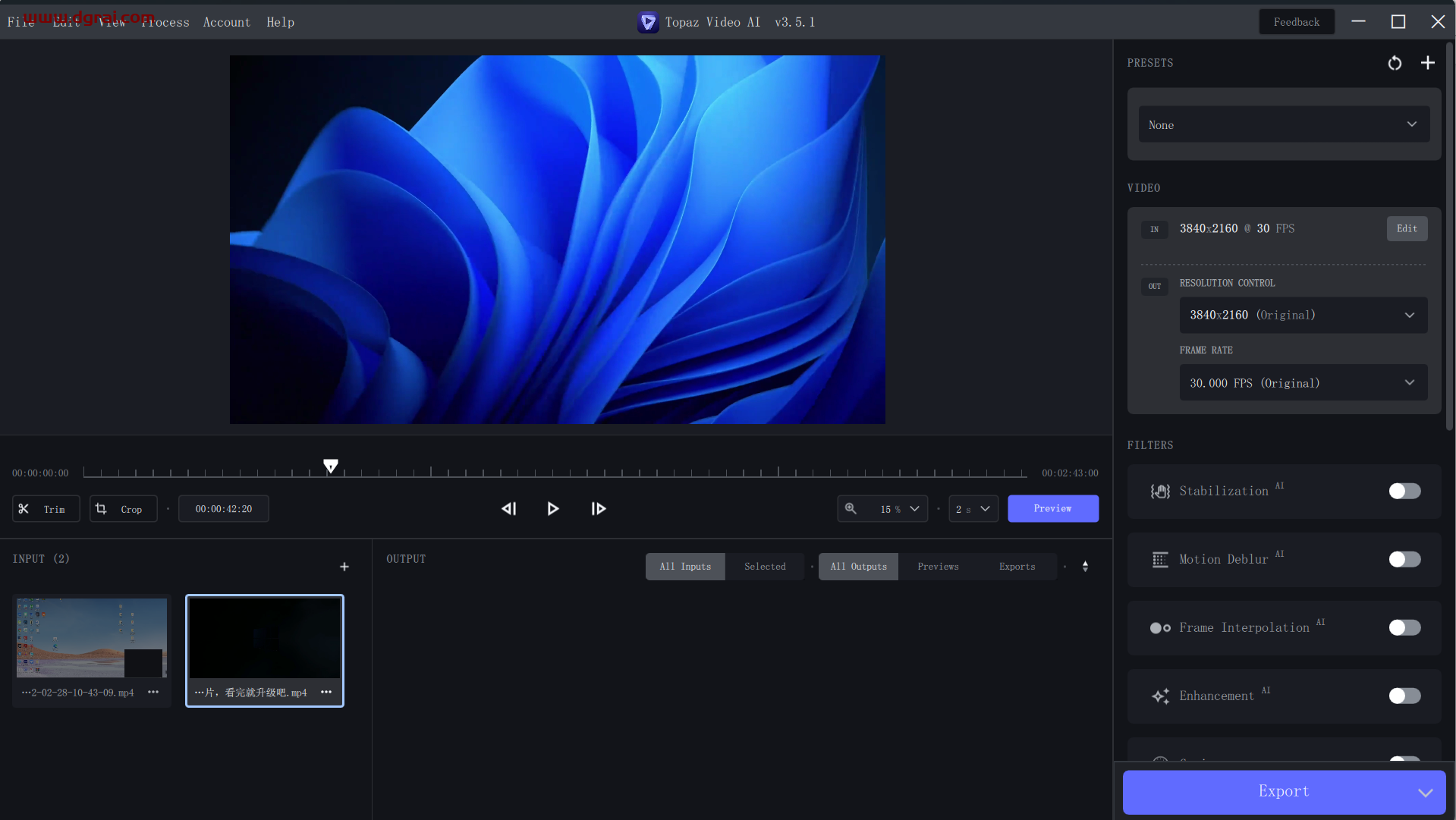Open the 15% zoom level dropdown
1456x820 pixels.
point(900,509)
